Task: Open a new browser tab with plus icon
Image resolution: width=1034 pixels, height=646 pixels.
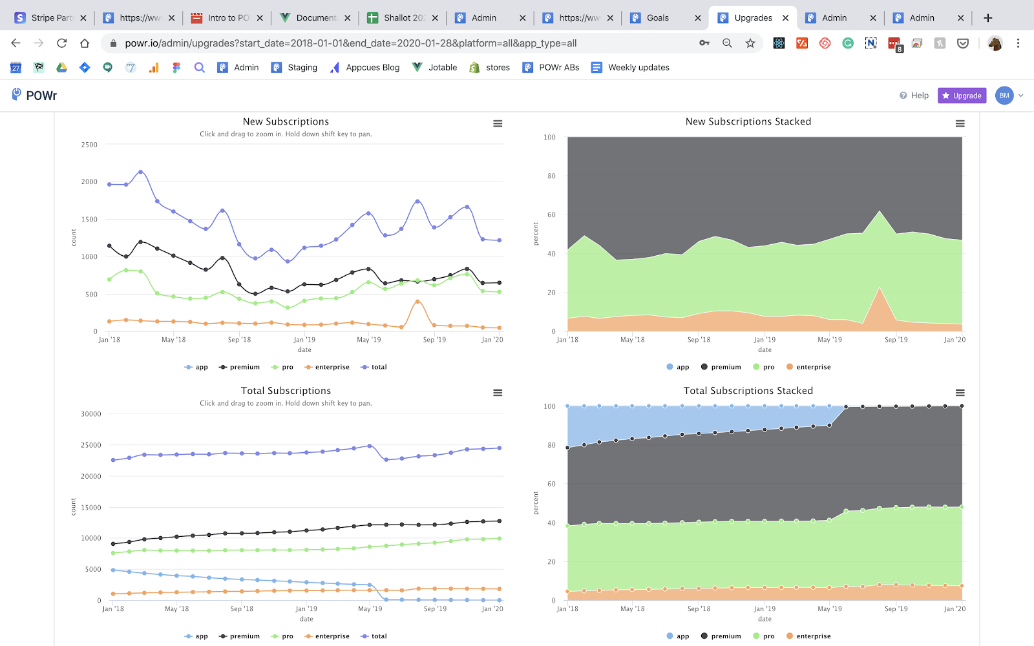Action: (x=988, y=18)
